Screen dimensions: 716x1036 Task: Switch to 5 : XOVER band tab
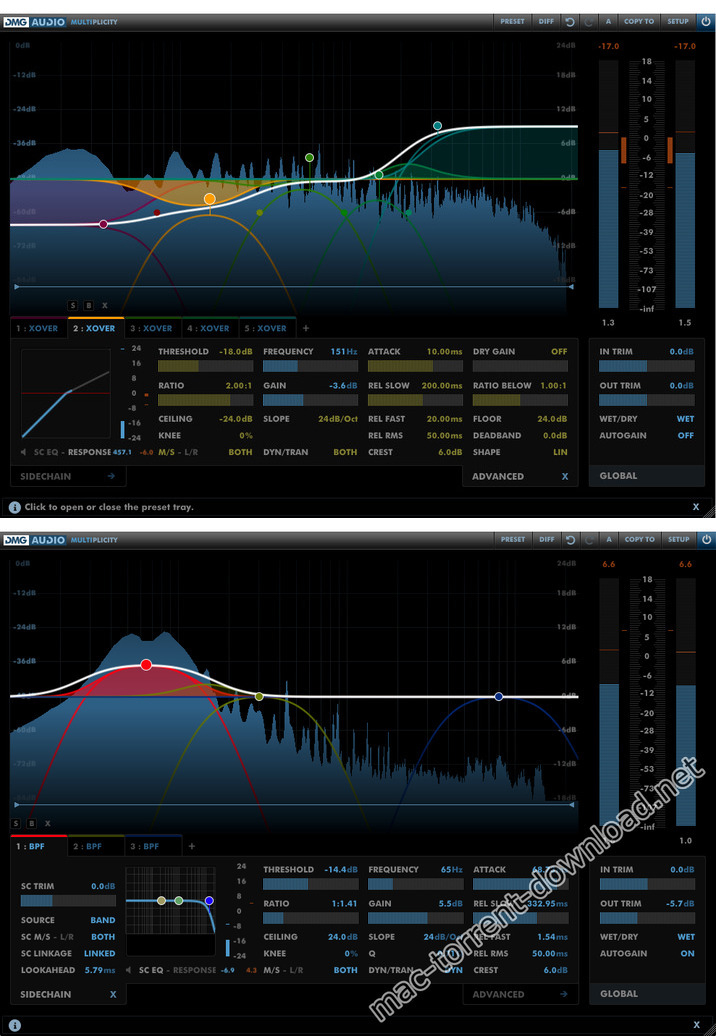267,328
